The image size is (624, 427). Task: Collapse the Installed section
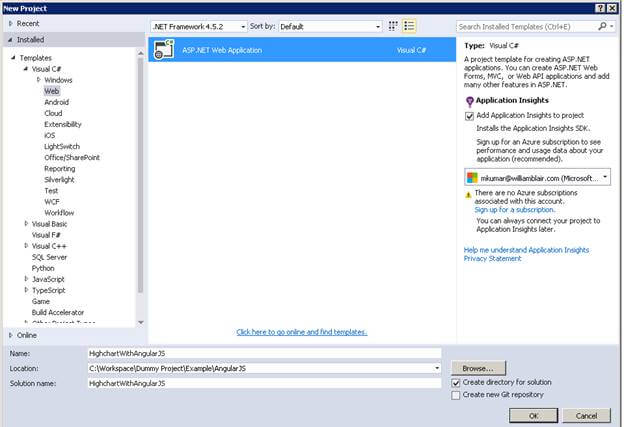(x=10, y=40)
